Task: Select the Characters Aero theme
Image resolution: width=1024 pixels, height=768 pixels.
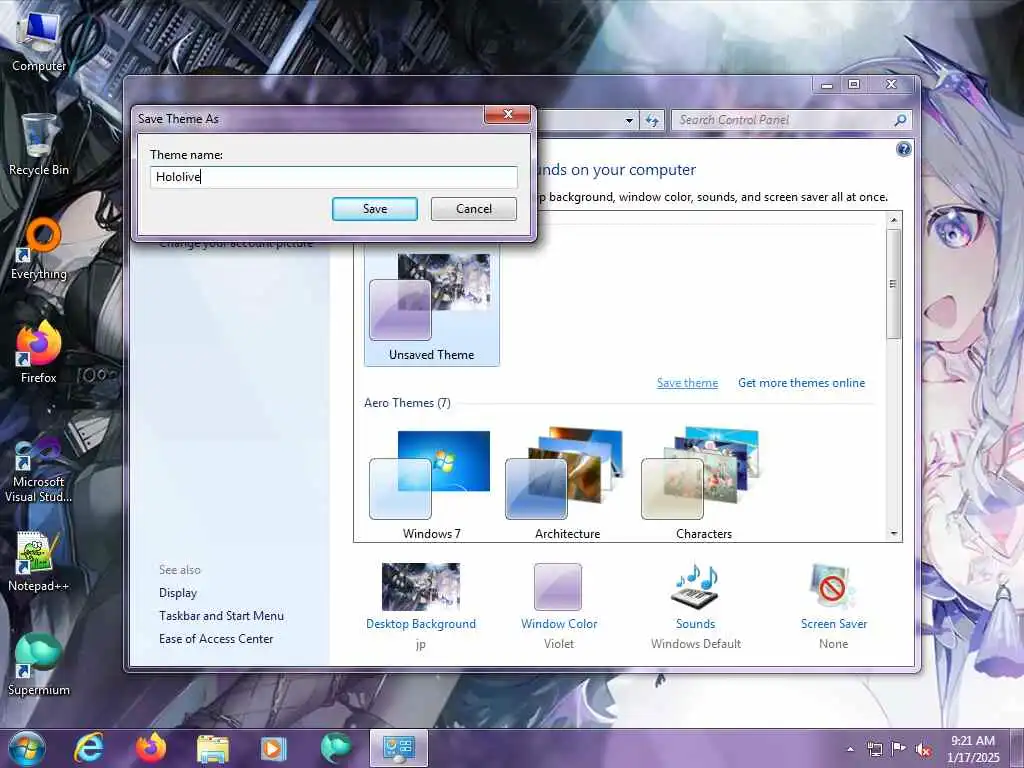Action: (x=703, y=484)
